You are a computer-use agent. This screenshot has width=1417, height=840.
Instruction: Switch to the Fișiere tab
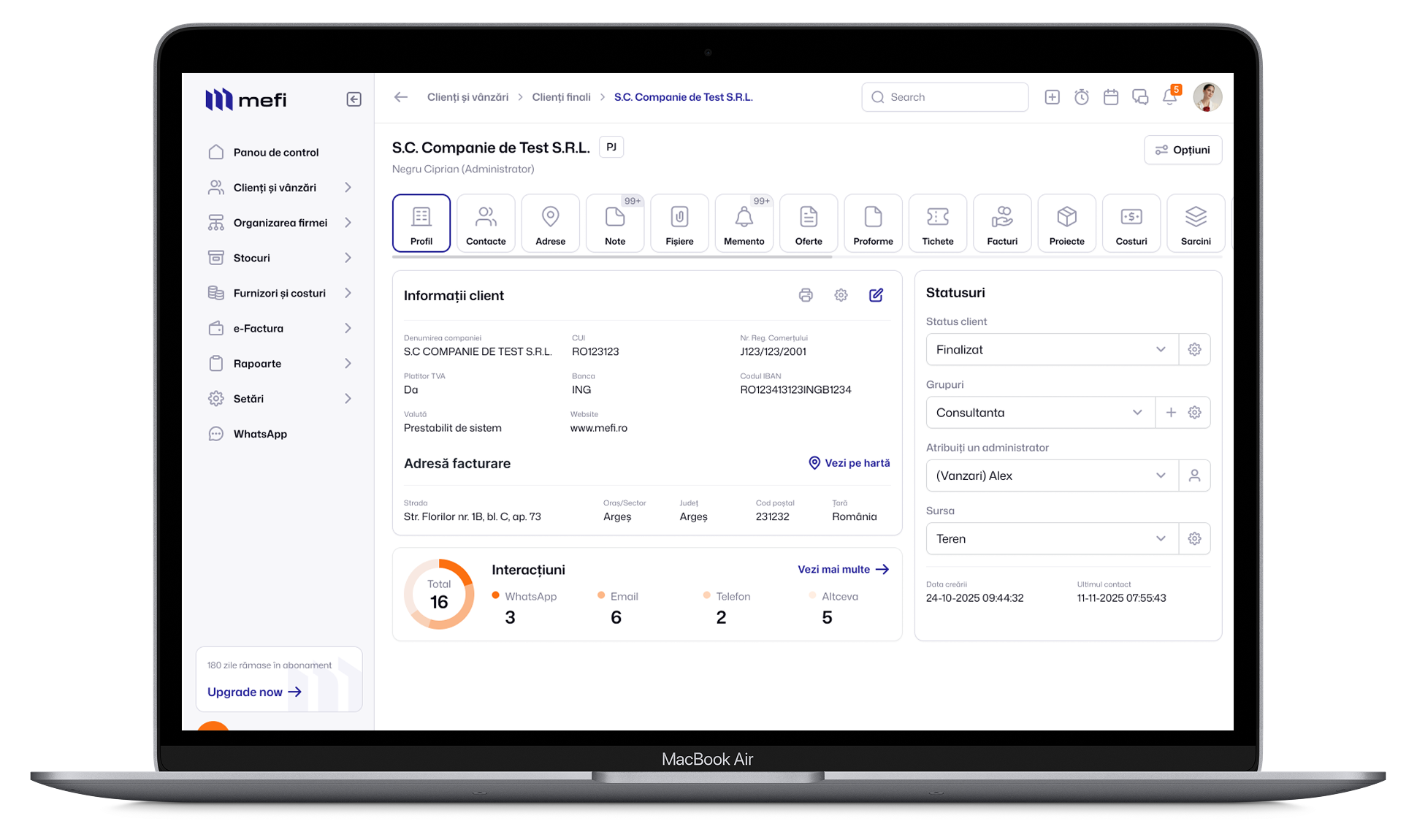(679, 223)
